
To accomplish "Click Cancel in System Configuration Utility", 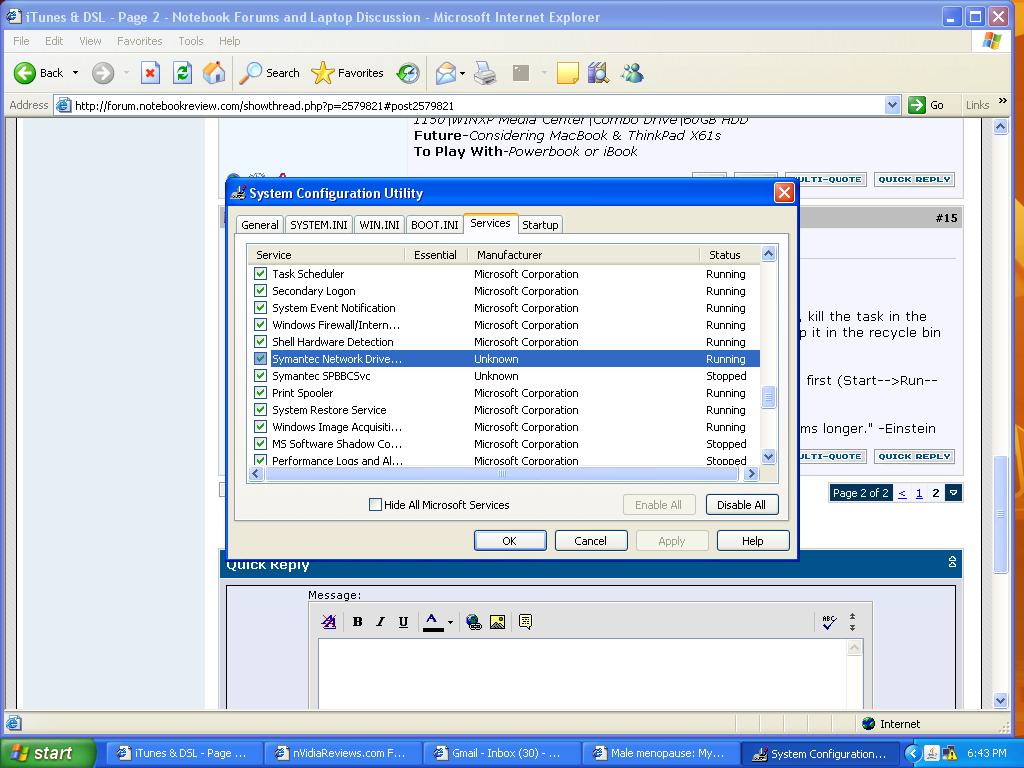I will [x=590, y=541].
